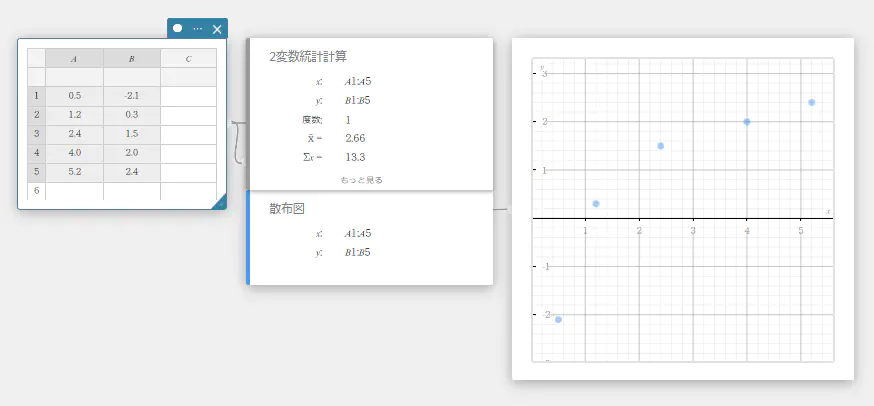874x406 pixels.
Task: Click the cell containing -2.1
Action: coord(131,96)
